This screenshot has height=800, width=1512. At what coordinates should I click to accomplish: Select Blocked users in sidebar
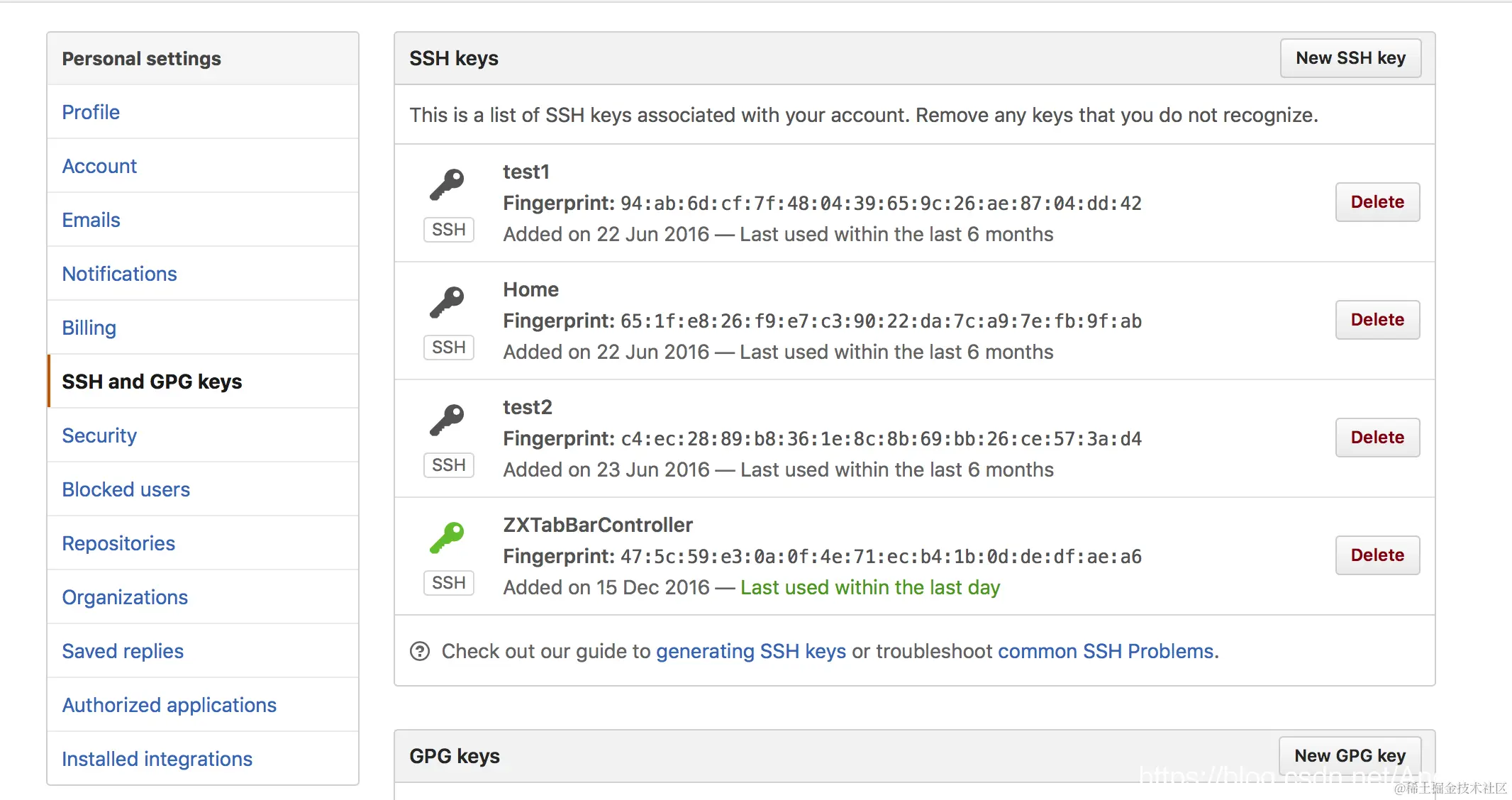point(126,489)
